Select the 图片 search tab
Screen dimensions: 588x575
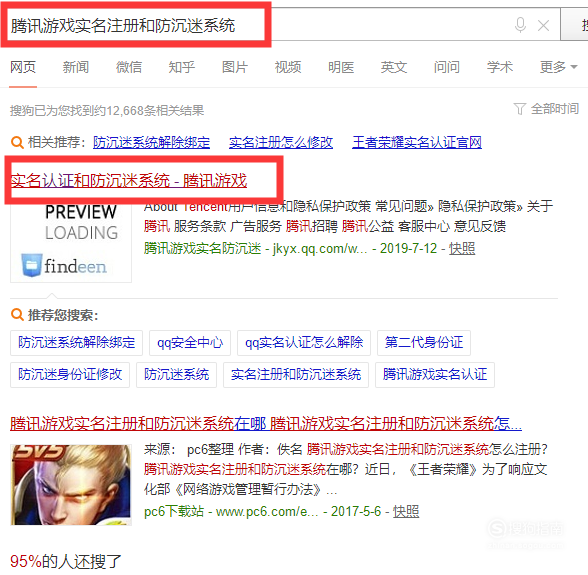pos(235,67)
